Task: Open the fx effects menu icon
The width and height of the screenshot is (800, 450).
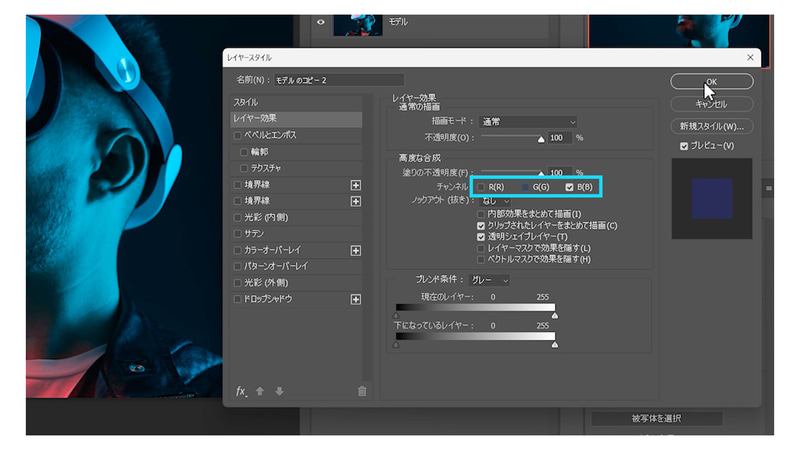Action: [x=241, y=391]
